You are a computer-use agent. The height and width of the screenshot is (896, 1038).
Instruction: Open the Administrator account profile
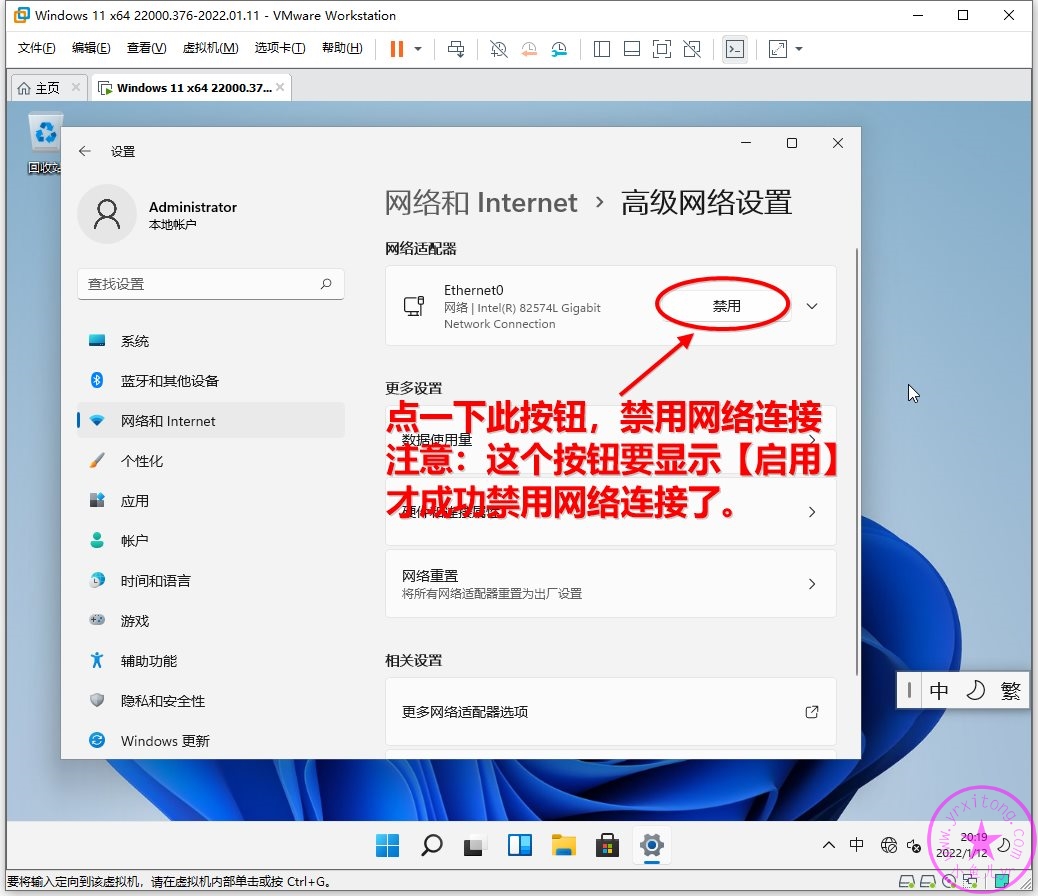click(158, 215)
